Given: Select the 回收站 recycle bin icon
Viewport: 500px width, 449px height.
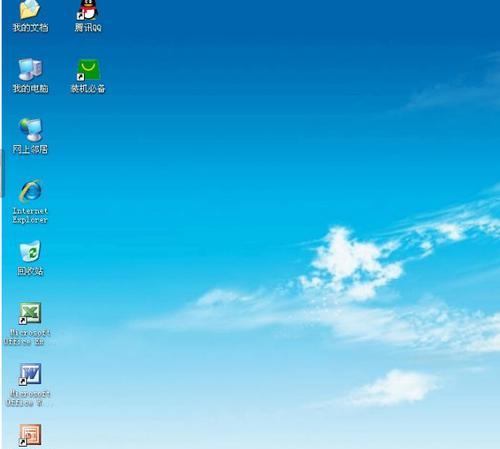Looking at the screenshot, I should pos(30,251).
